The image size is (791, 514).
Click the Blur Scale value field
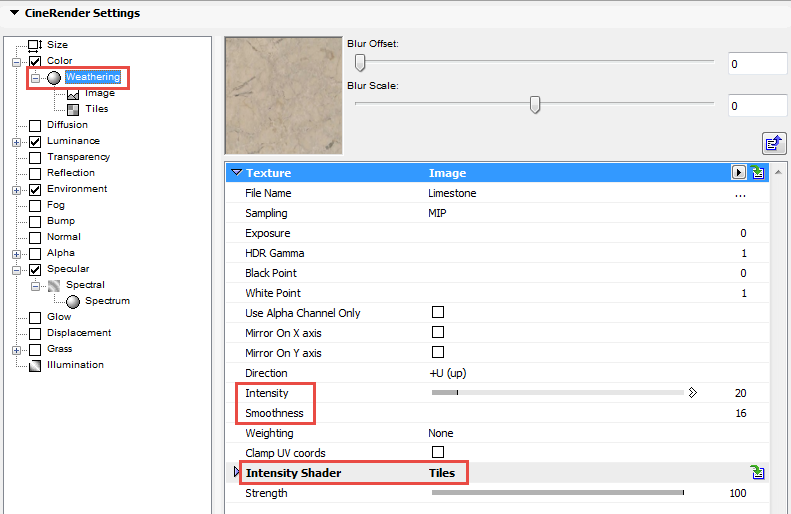click(757, 105)
